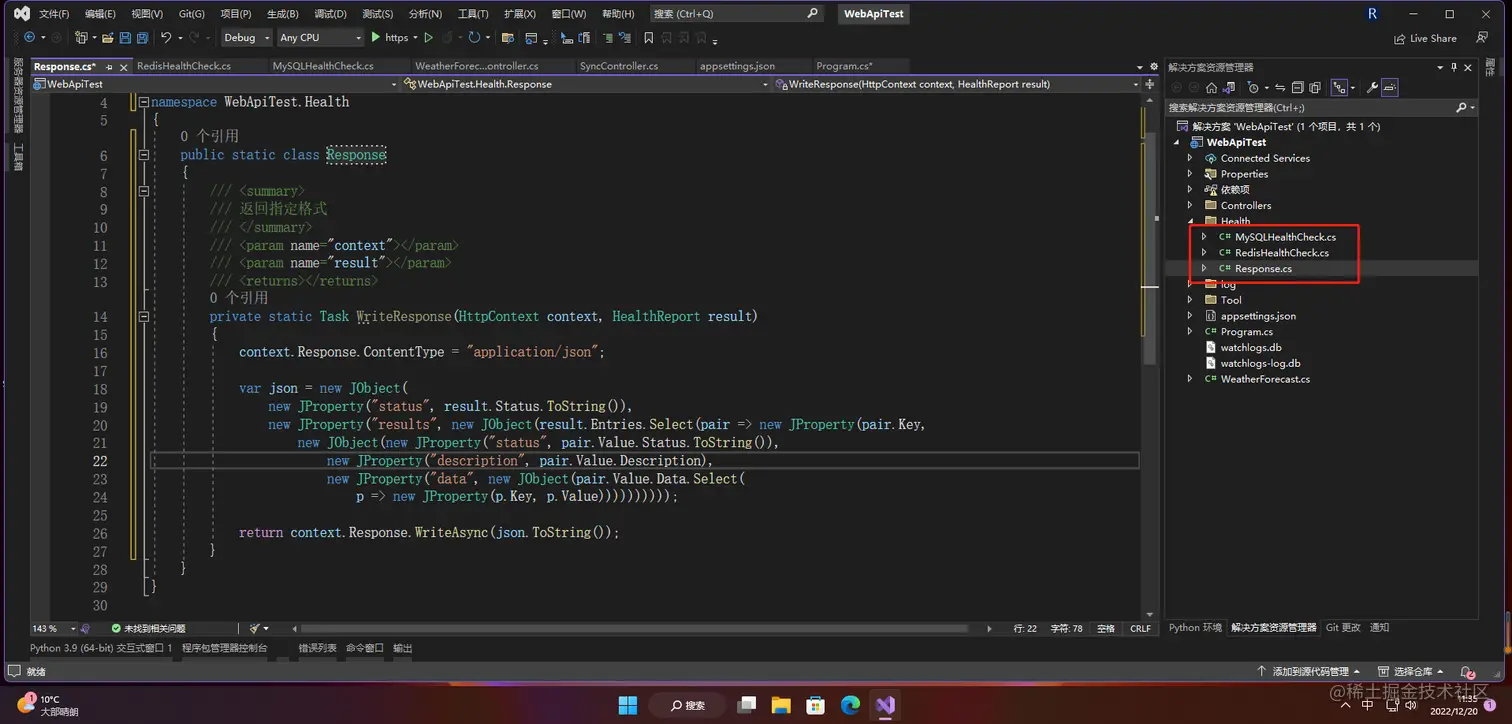The width and height of the screenshot is (1512, 724).
Task: Click the Open File folder icon
Action: [107, 38]
